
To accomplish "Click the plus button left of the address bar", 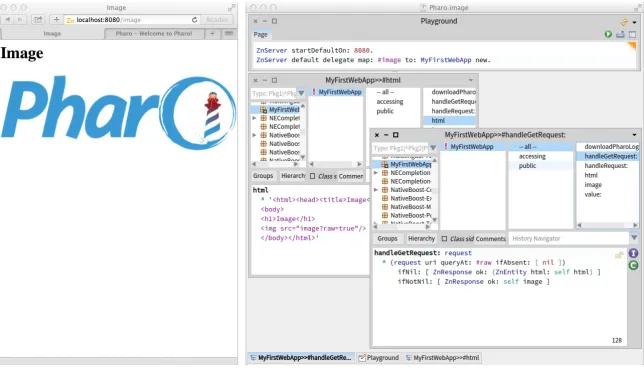I will click(56, 20).
